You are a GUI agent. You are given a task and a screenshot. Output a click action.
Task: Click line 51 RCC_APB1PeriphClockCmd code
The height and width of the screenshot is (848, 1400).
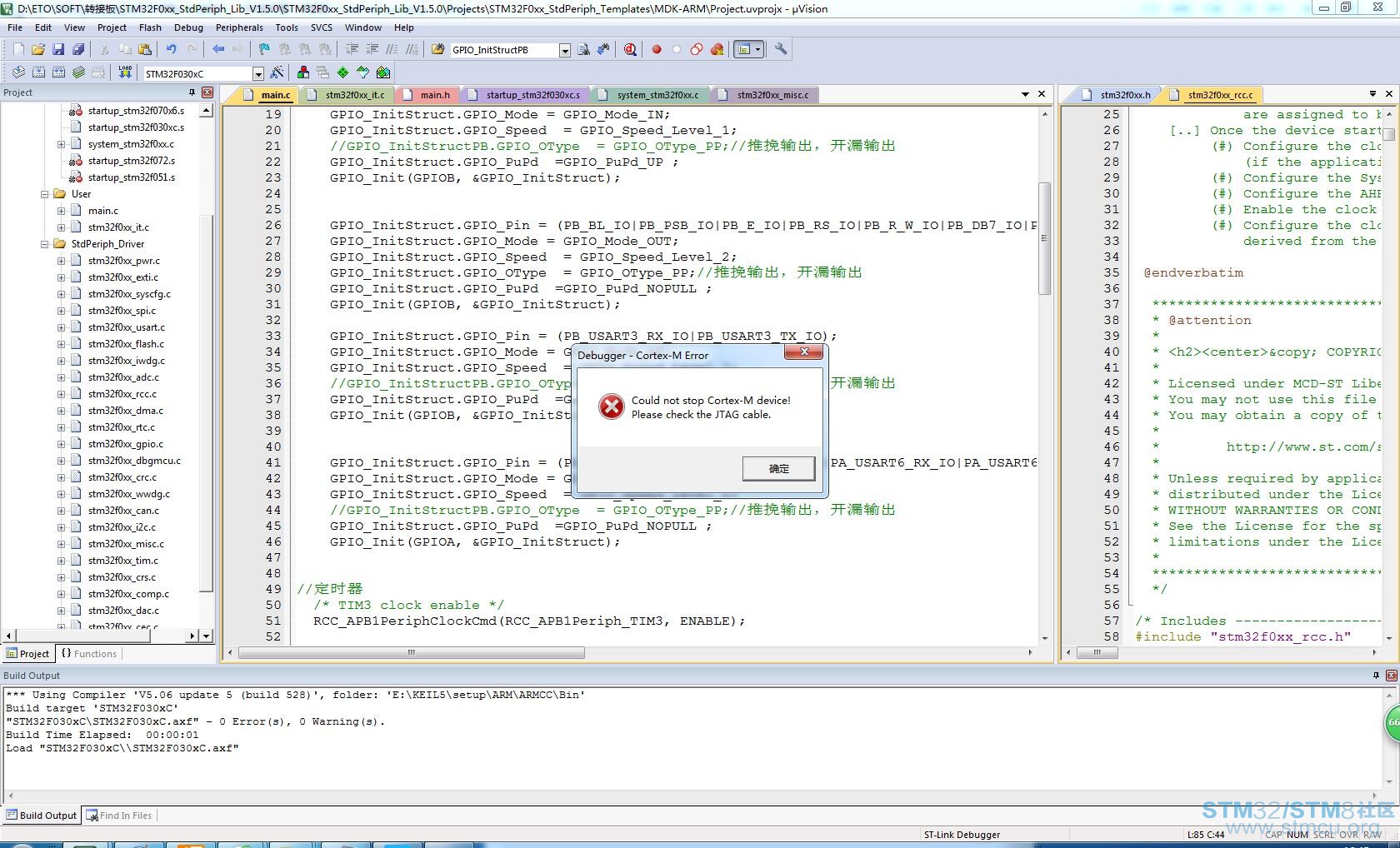(529, 621)
